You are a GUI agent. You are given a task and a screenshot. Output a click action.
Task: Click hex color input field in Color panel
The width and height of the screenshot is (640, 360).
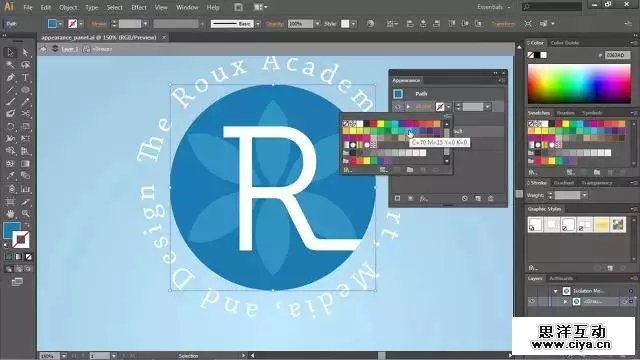[x=618, y=55]
